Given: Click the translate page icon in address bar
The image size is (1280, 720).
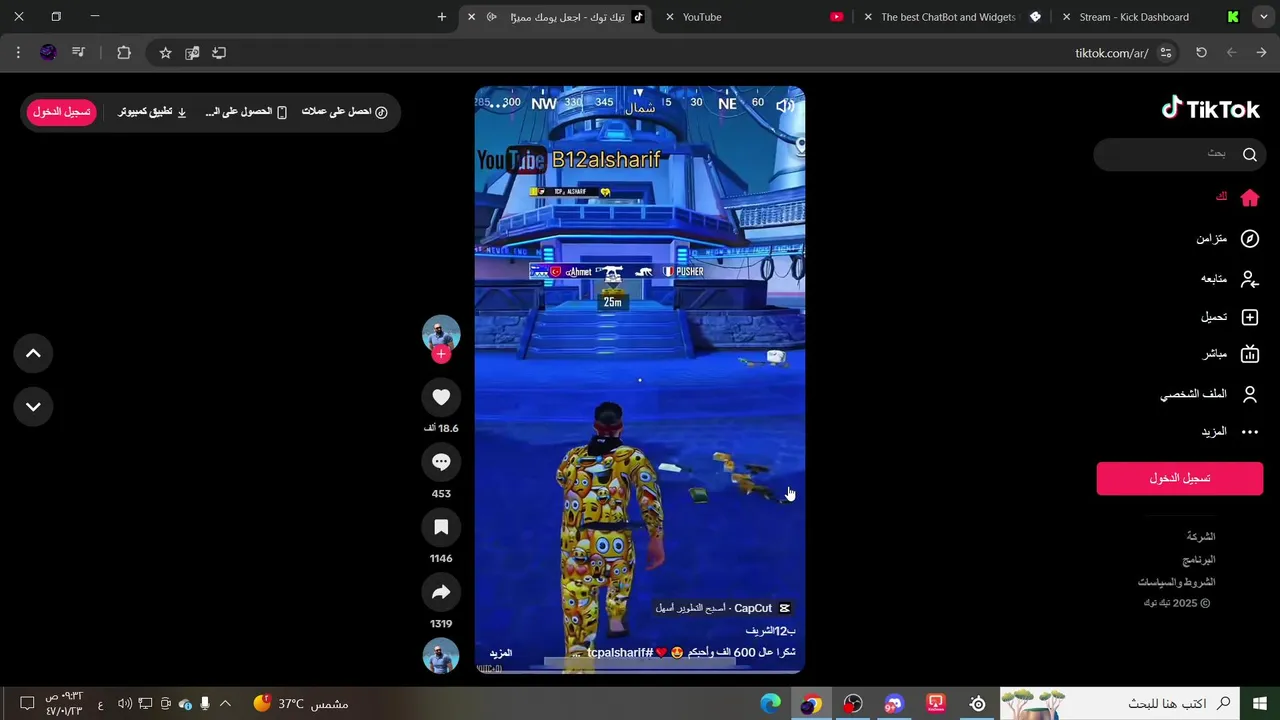Looking at the screenshot, I should coord(193,53).
